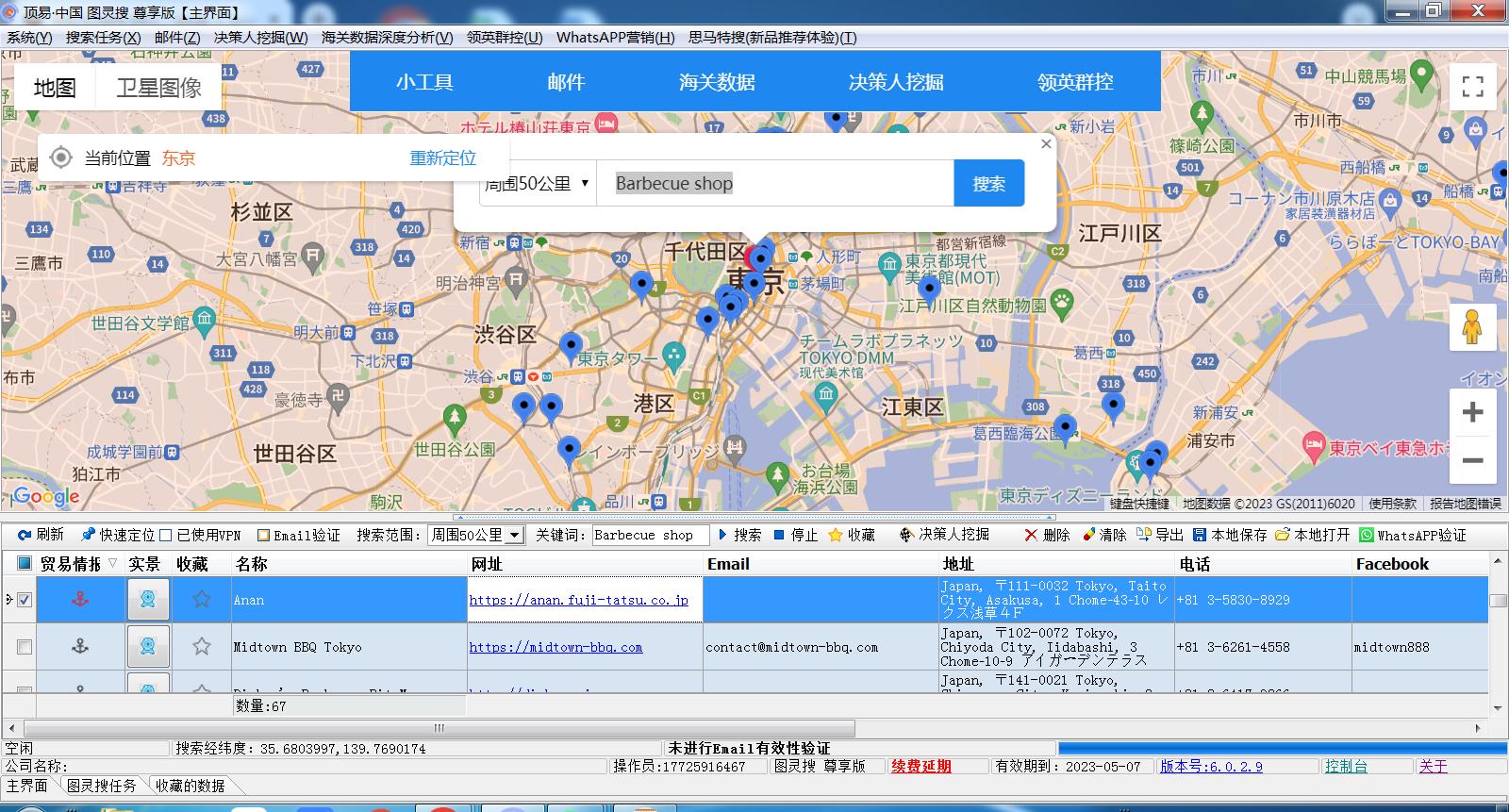This screenshot has width=1509, height=812.
Task: Star the Midtown BBQ Tokyo row
Action: pyautogui.click(x=202, y=646)
